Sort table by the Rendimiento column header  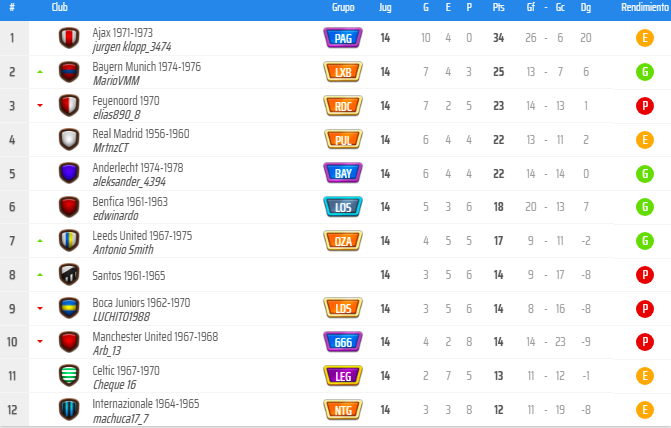(645, 7)
